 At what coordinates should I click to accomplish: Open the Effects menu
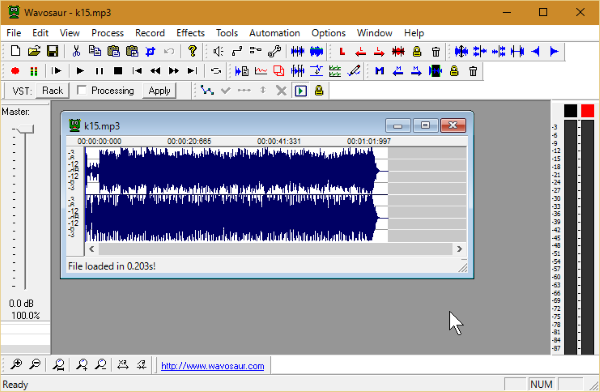pos(190,33)
